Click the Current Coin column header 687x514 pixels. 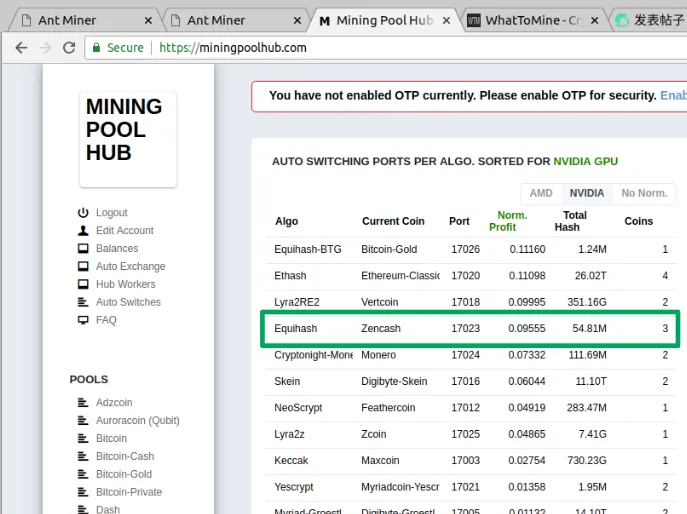click(x=393, y=221)
